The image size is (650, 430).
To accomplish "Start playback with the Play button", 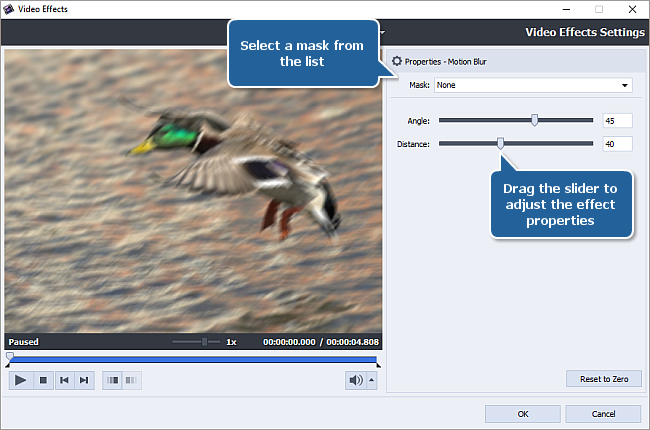I will coord(20,380).
